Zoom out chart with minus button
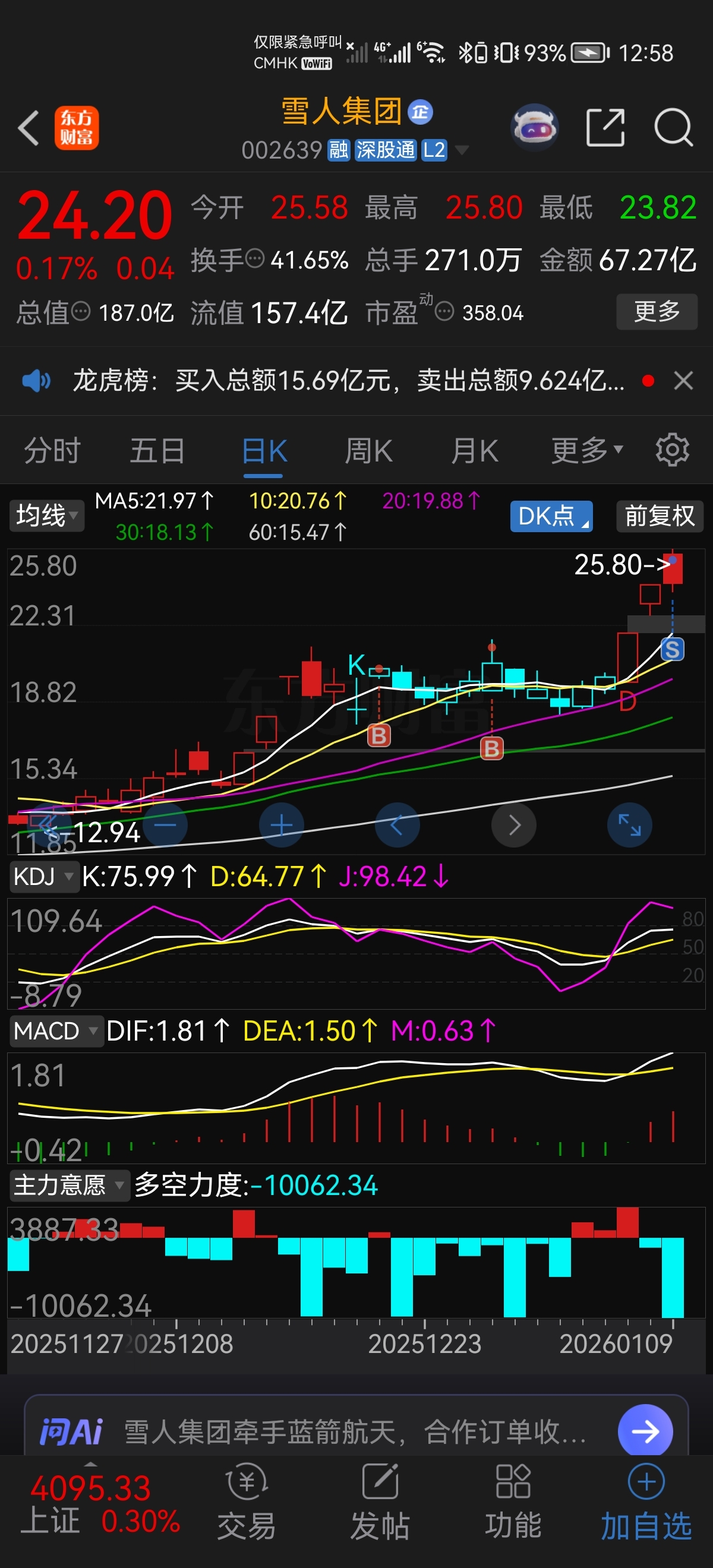The width and height of the screenshot is (713, 1568). (x=165, y=825)
